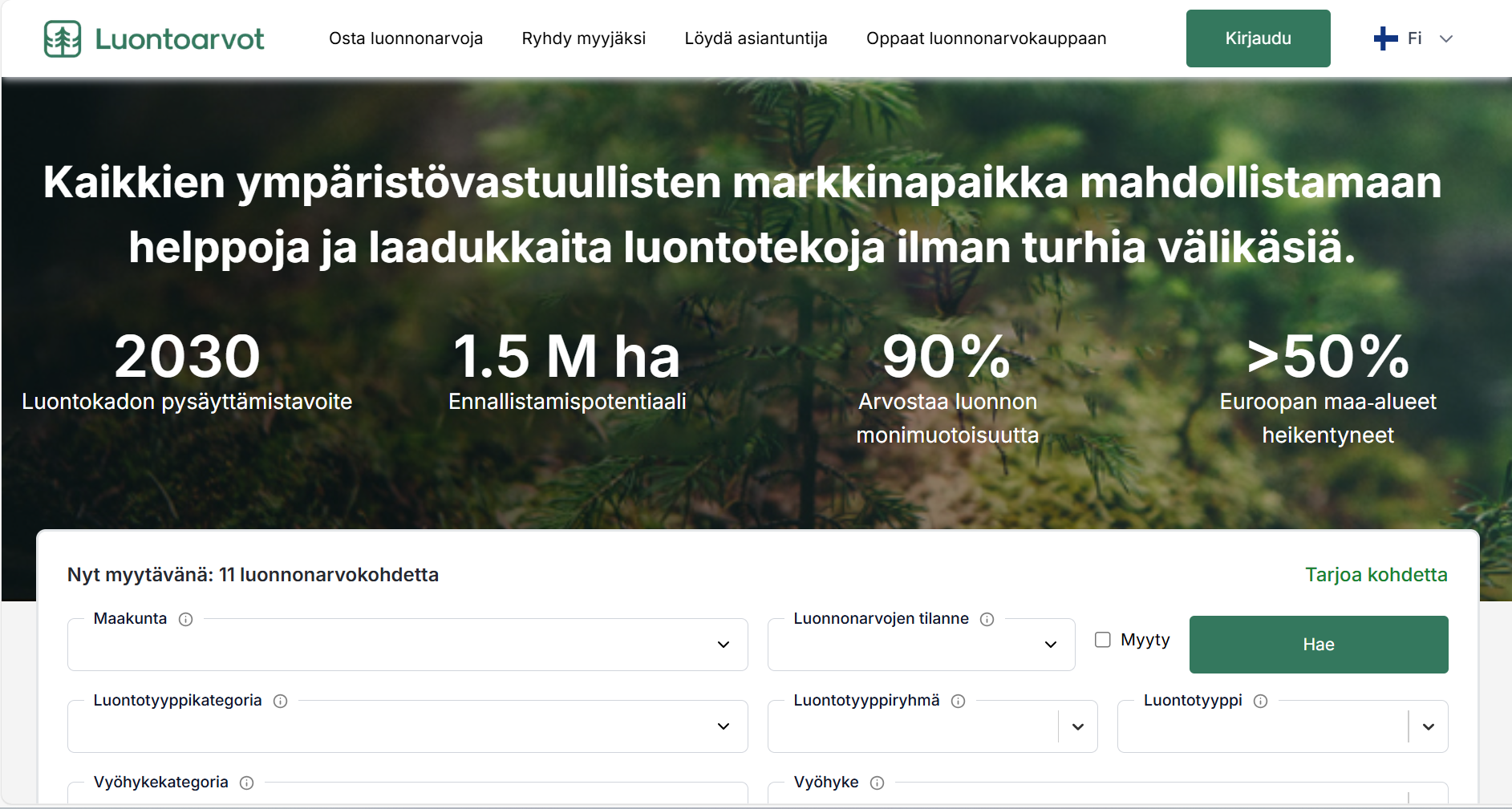Click the Luontoarvot tree logo icon

pos(63,38)
